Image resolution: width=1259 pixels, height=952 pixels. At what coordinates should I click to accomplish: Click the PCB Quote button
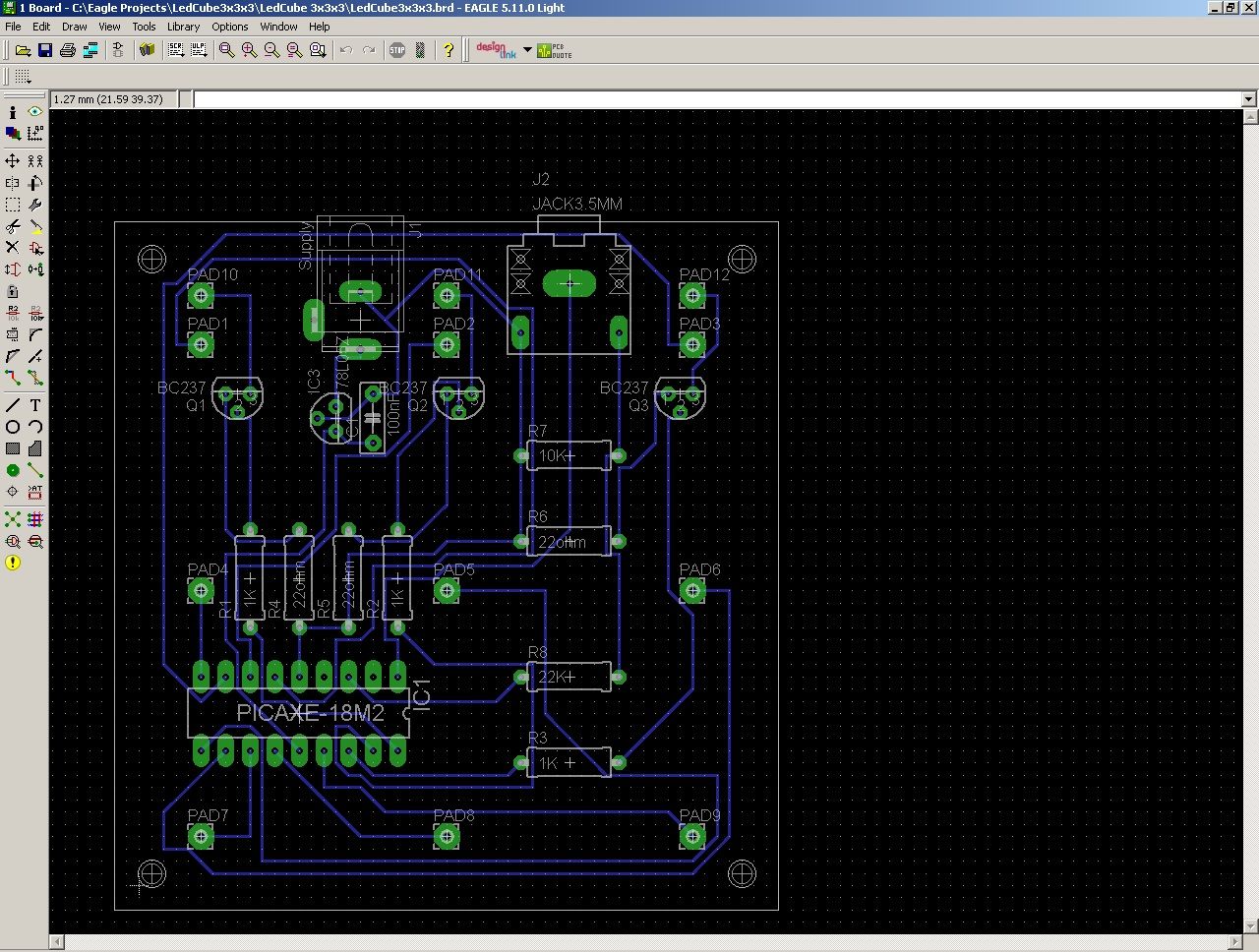coord(554,50)
